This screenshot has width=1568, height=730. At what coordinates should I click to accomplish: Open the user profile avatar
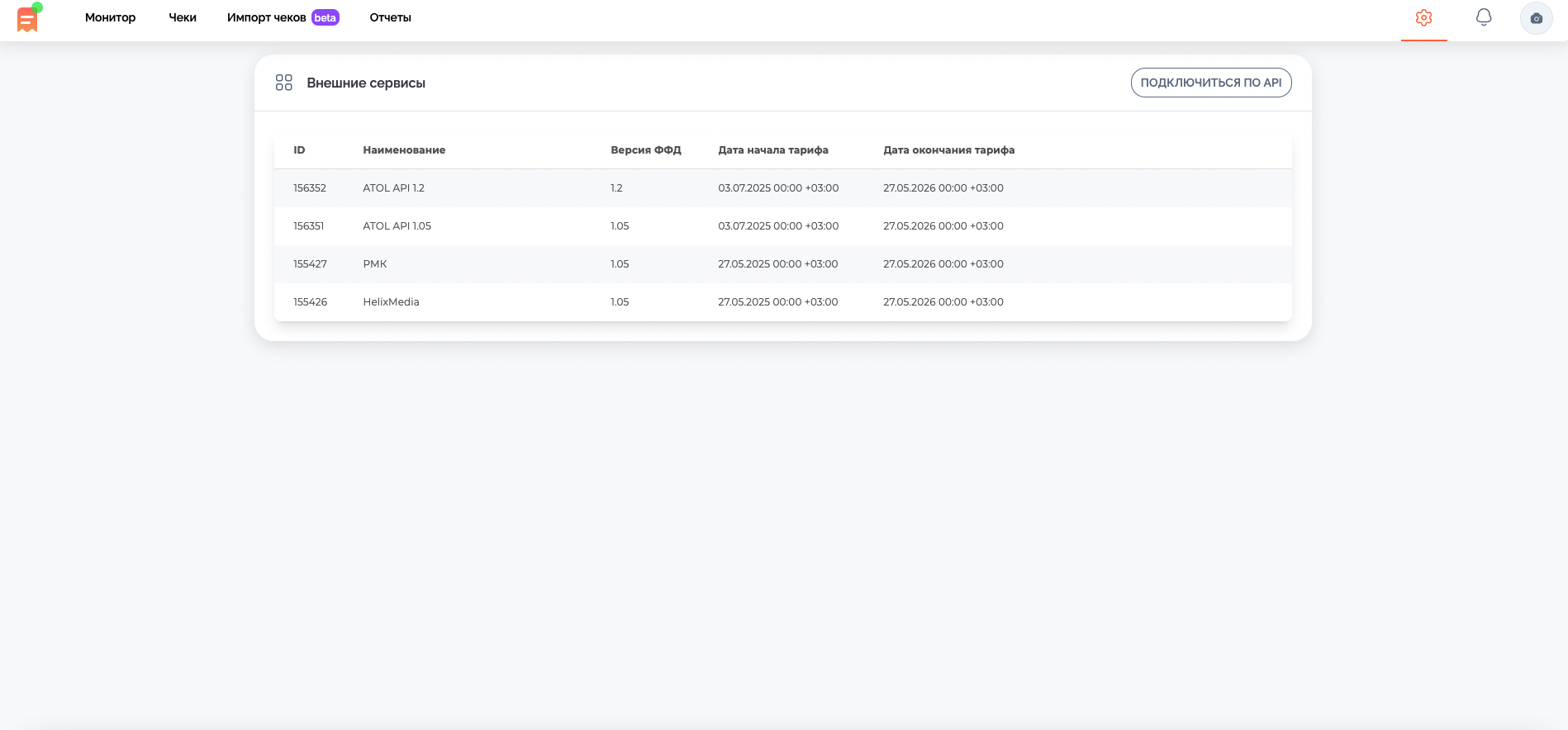pyautogui.click(x=1536, y=18)
